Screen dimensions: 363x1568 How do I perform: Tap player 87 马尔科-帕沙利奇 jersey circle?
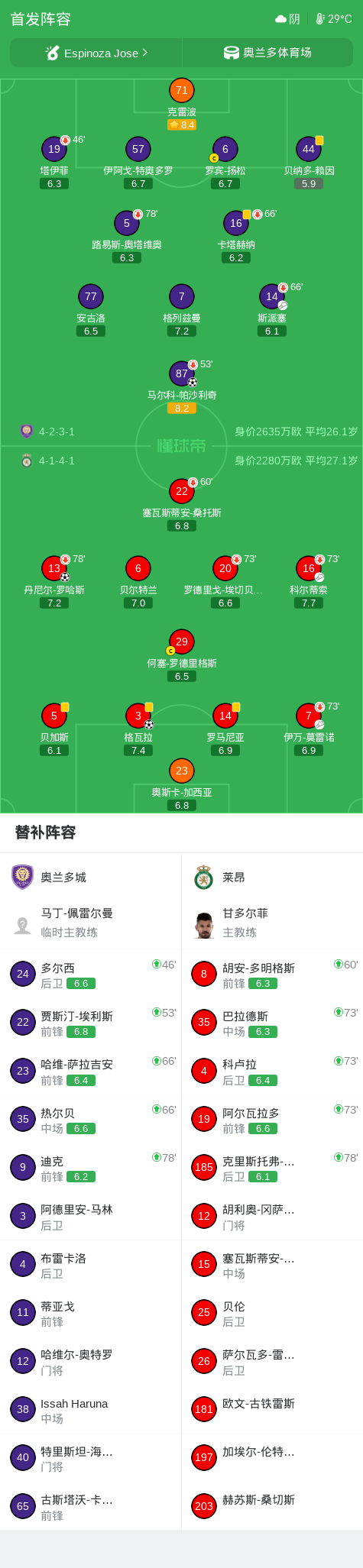[182, 373]
